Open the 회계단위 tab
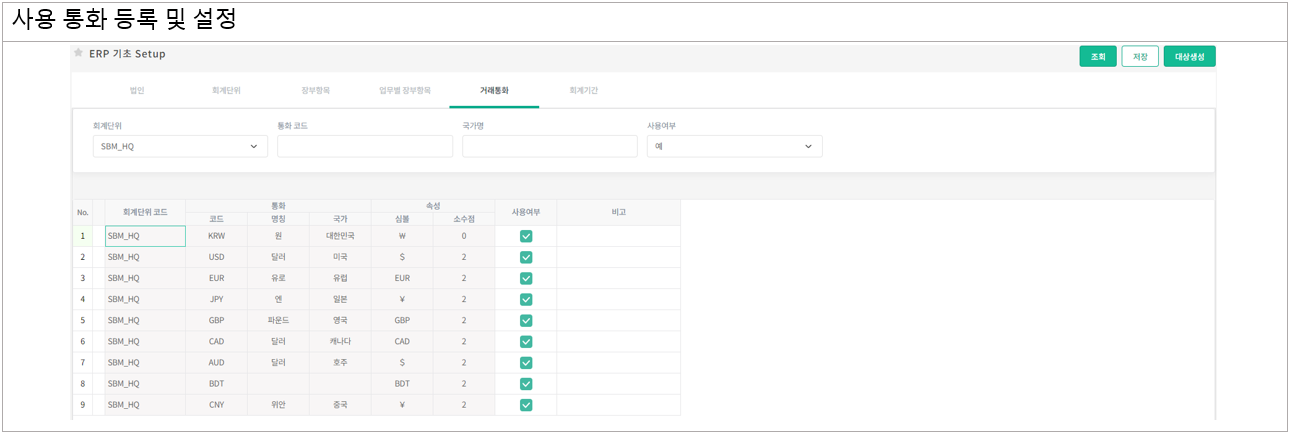 click(x=226, y=90)
